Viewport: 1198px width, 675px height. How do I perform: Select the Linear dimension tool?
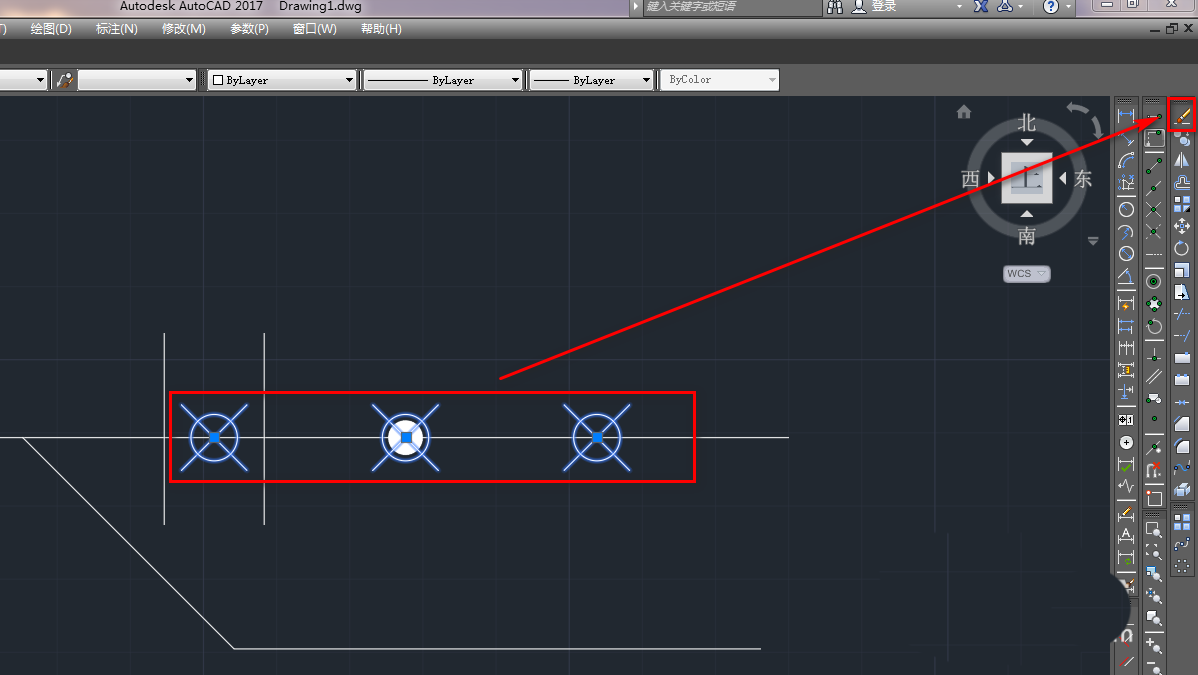point(1126,116)
